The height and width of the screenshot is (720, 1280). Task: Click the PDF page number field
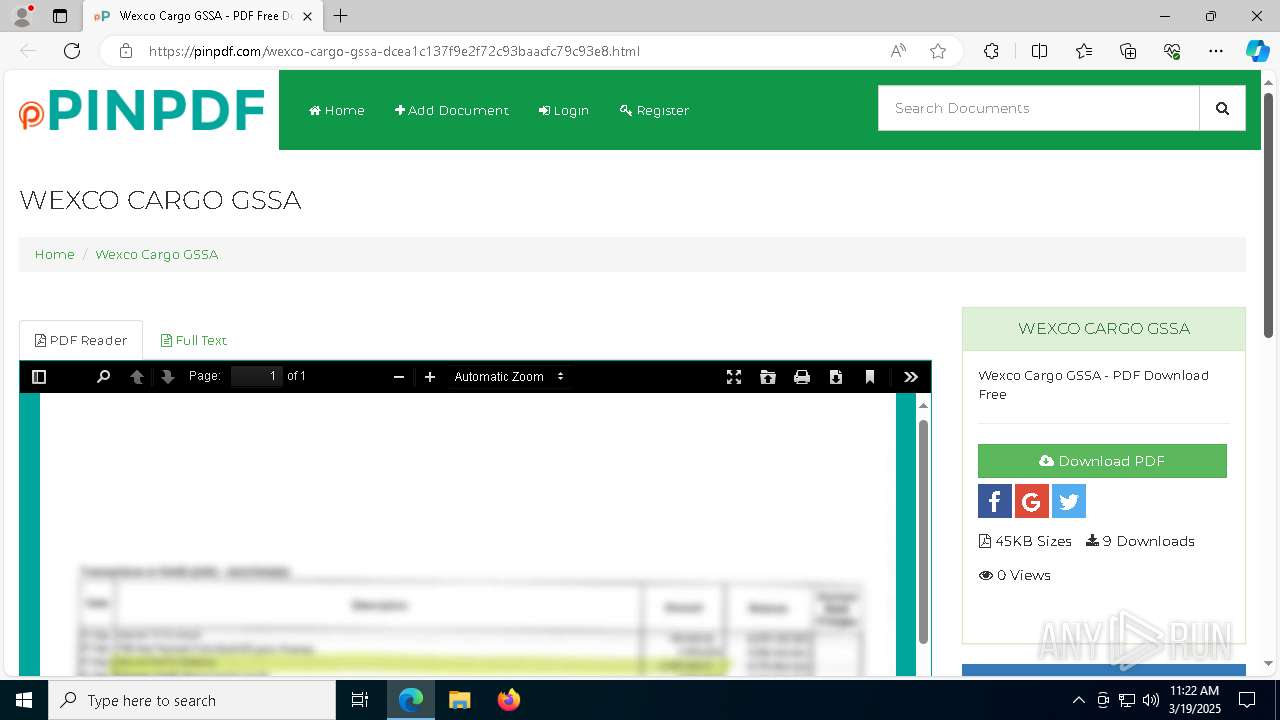tap(257, 376)
